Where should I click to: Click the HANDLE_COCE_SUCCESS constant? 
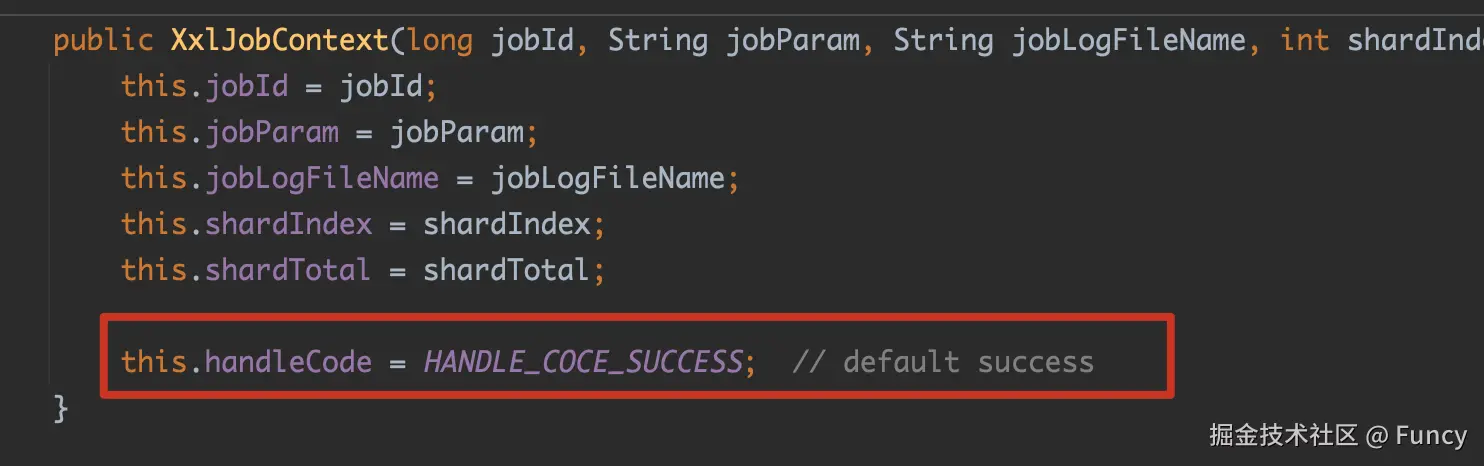[583, 361]
